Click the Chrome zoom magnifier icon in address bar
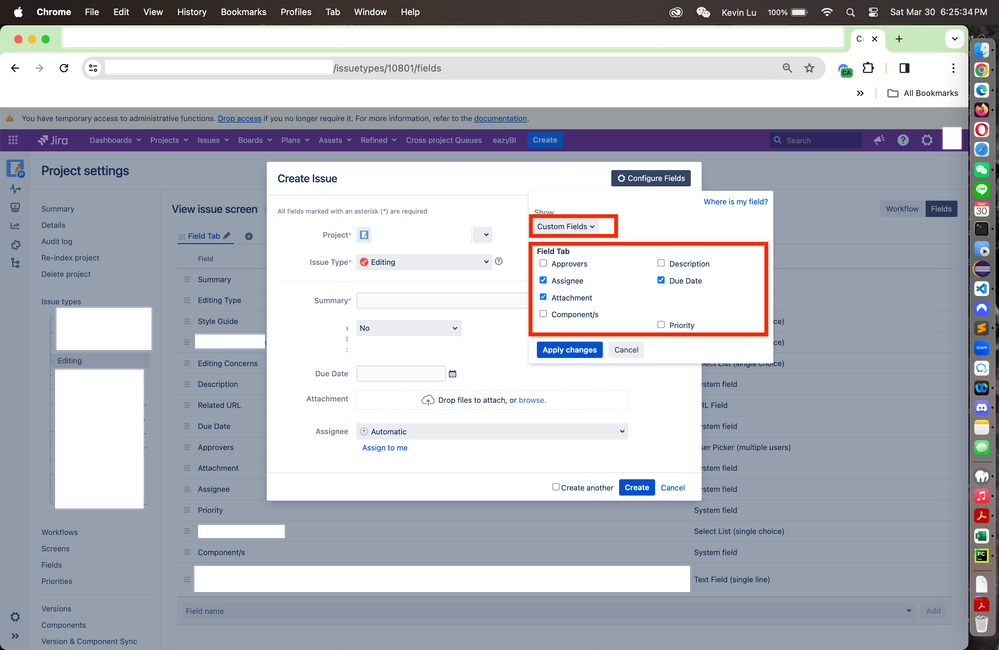 point(787,68)
